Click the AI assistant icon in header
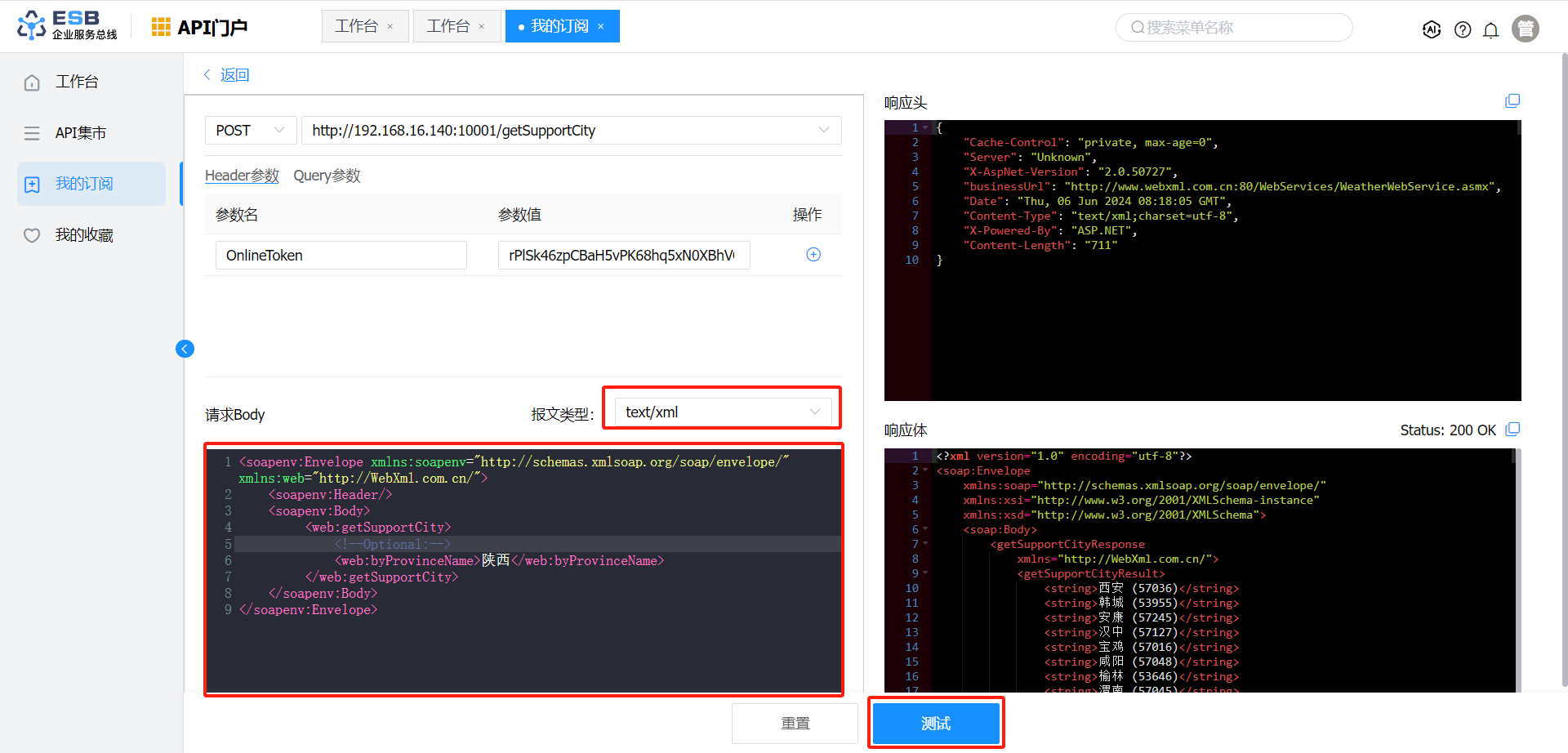 (1431, 29)
